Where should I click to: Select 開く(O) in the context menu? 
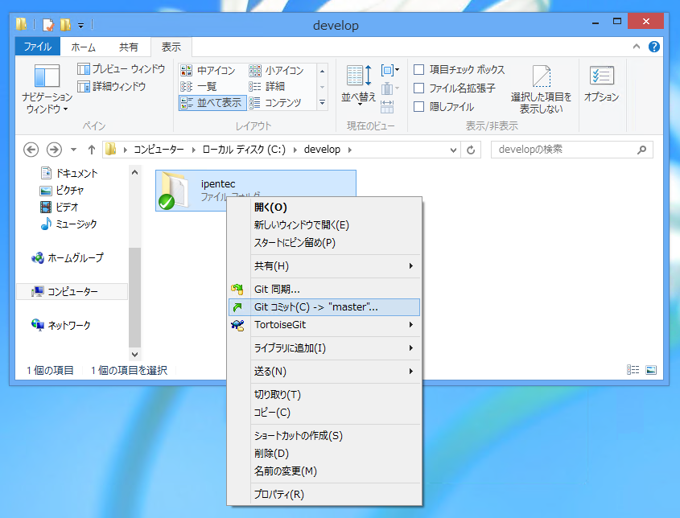[x=324, y=207]
